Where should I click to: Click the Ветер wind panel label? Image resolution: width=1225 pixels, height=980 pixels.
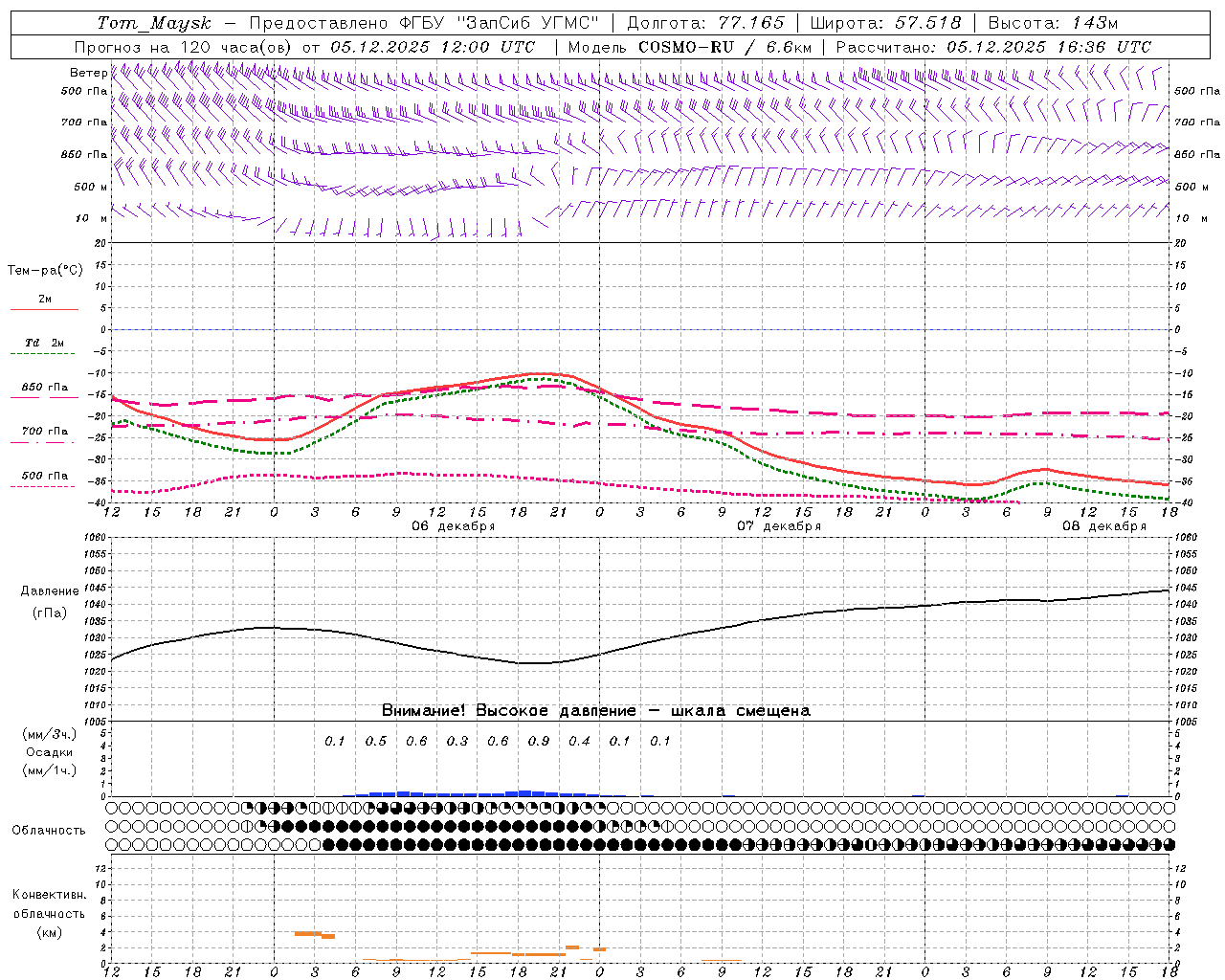click(88, 73)
